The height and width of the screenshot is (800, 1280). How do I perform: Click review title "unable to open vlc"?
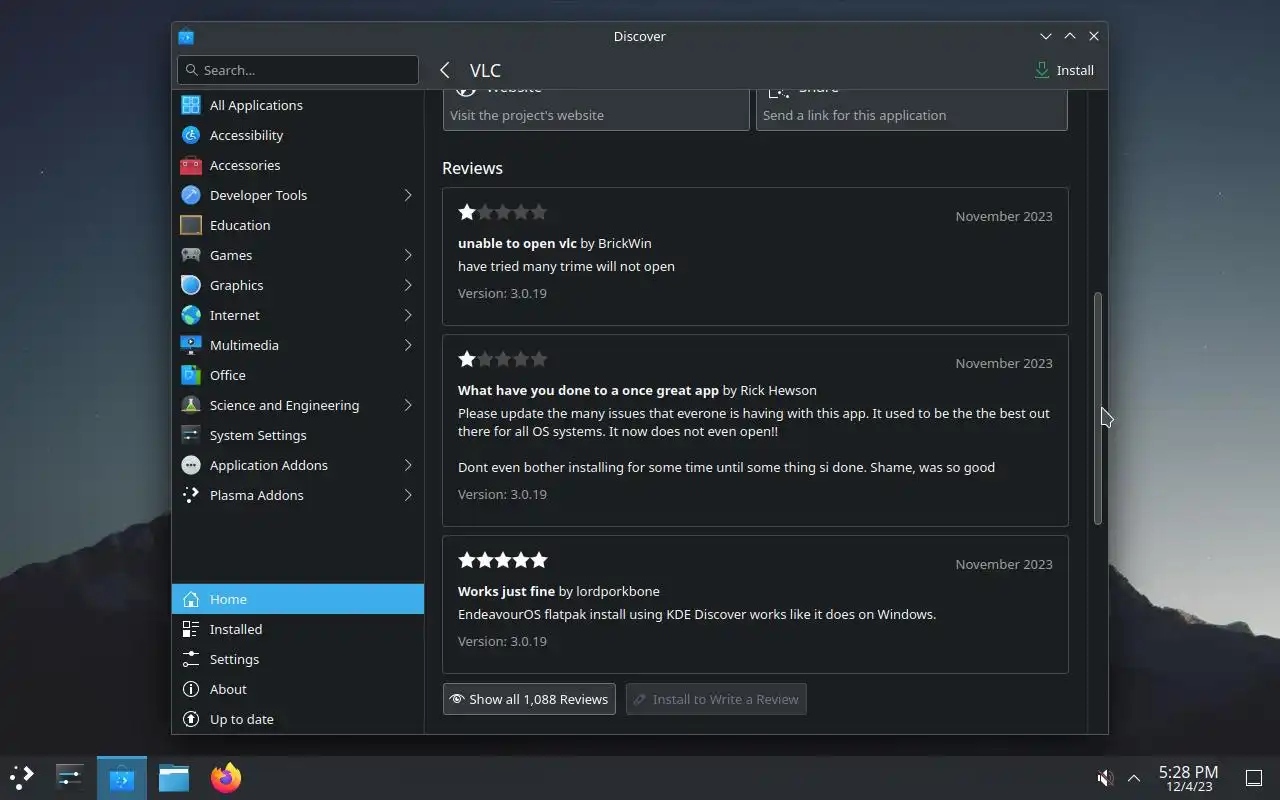[x=517, y=243]
